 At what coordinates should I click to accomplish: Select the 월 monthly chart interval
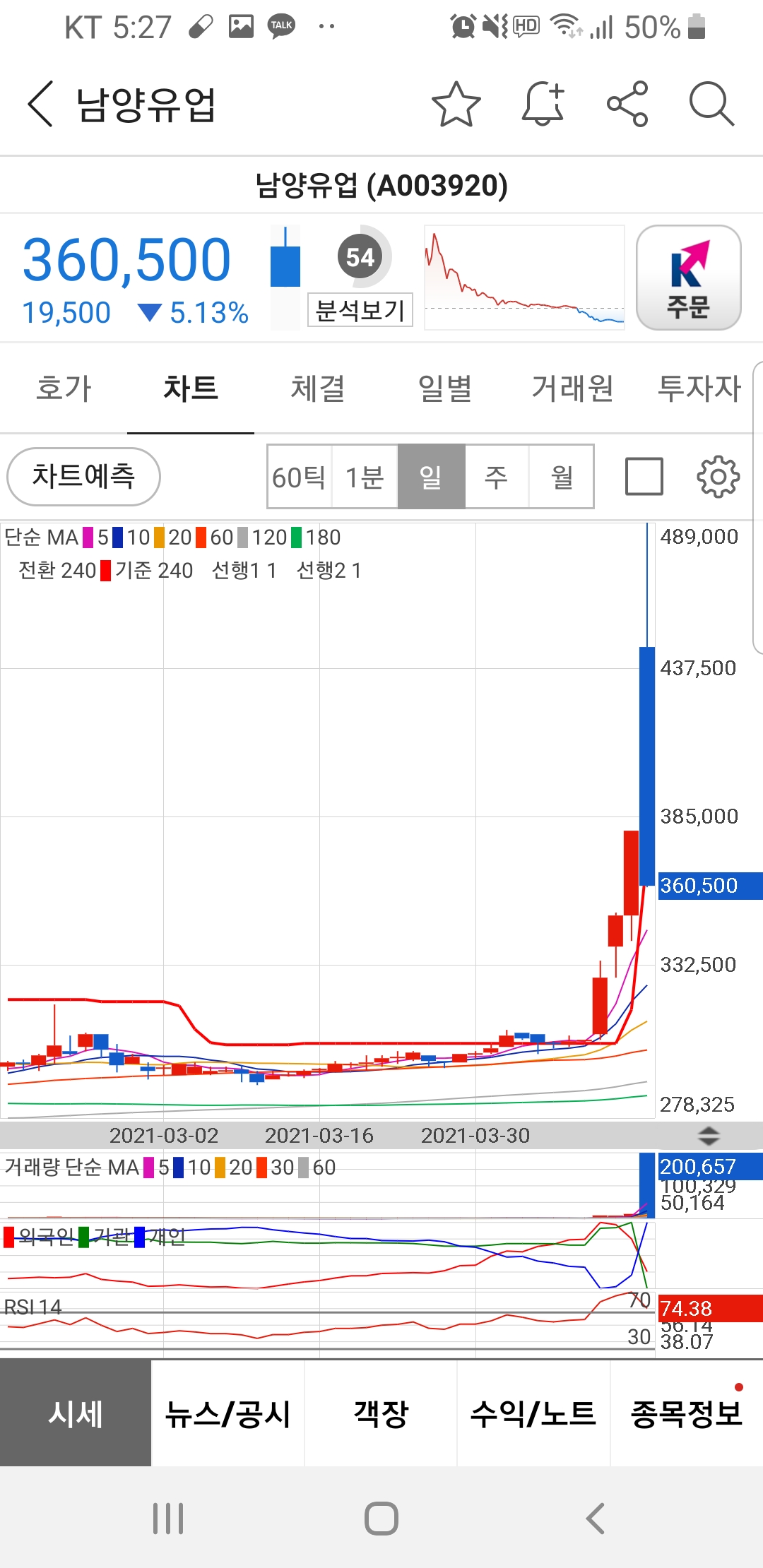coord(562,477)
